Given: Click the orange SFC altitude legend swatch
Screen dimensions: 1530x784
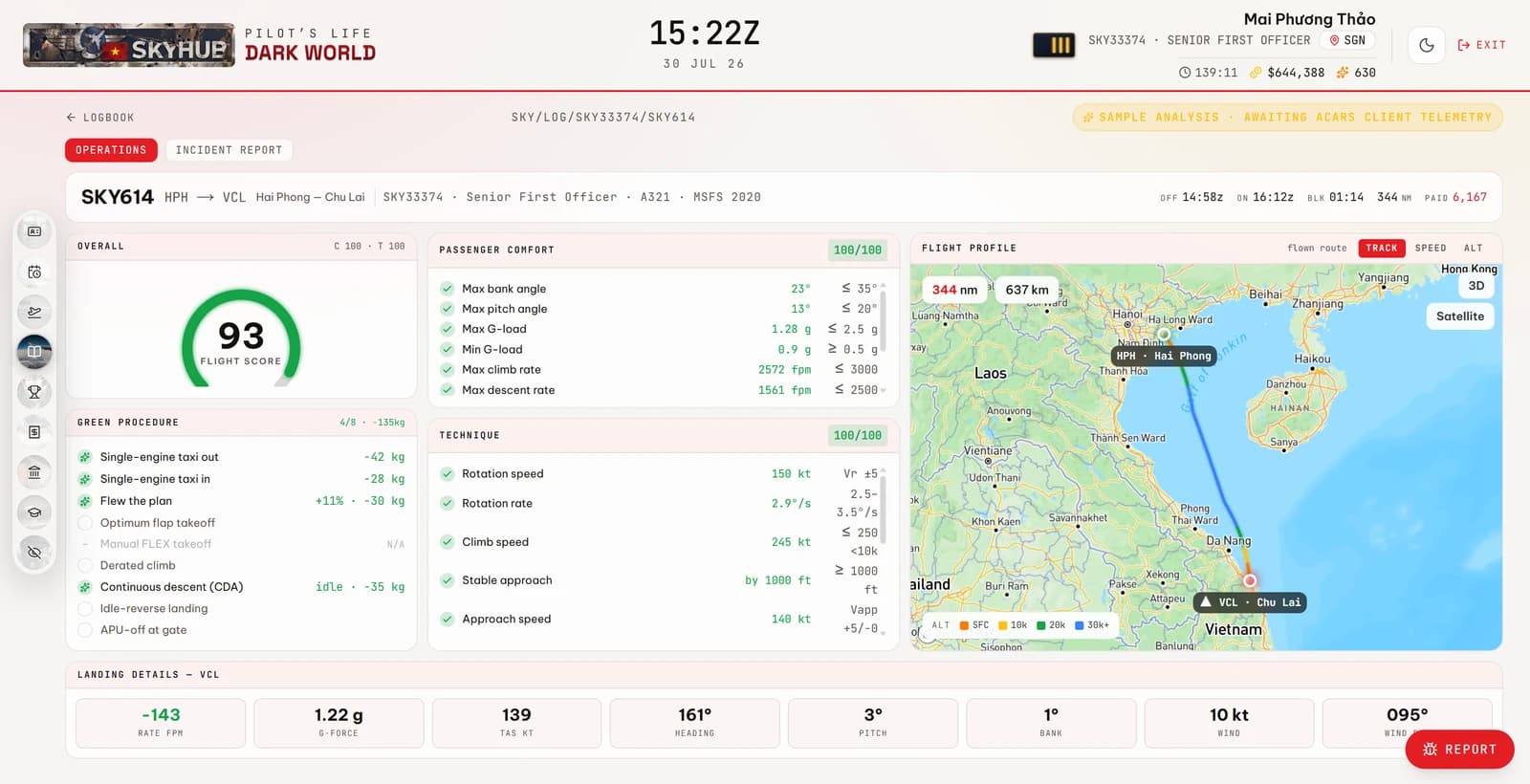Looking at the screenshot, I should pos(964,625).
